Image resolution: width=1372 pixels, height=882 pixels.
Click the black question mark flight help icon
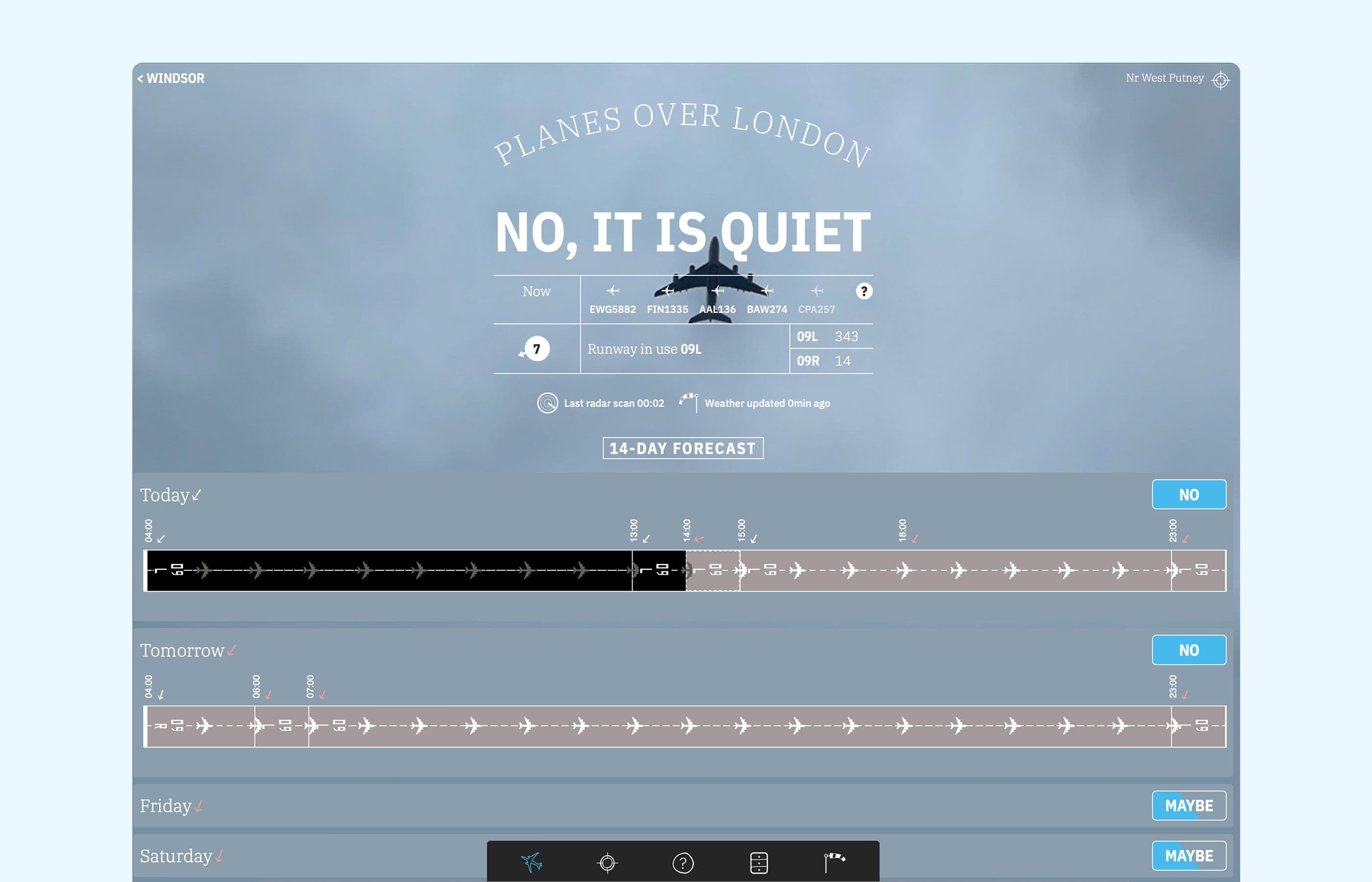(863, 291)
